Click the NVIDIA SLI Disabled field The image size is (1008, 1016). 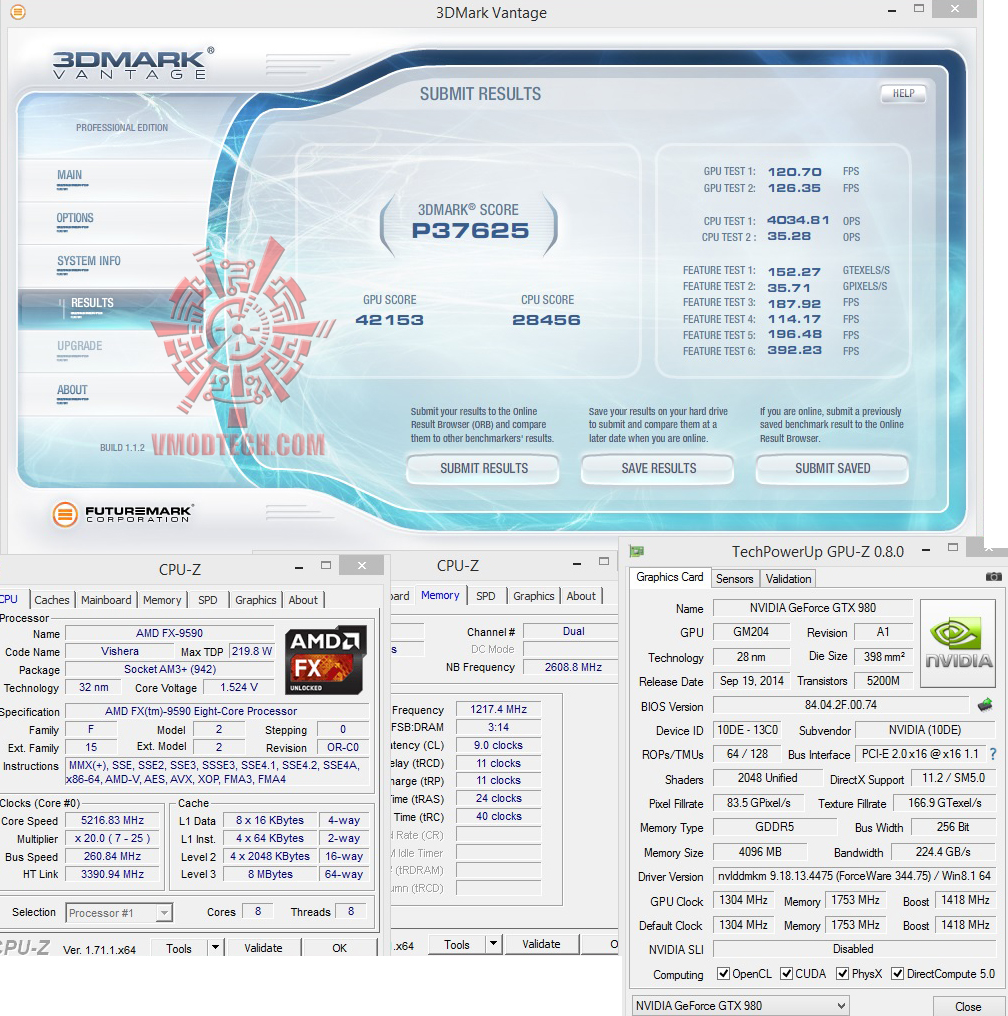point(853,949)
